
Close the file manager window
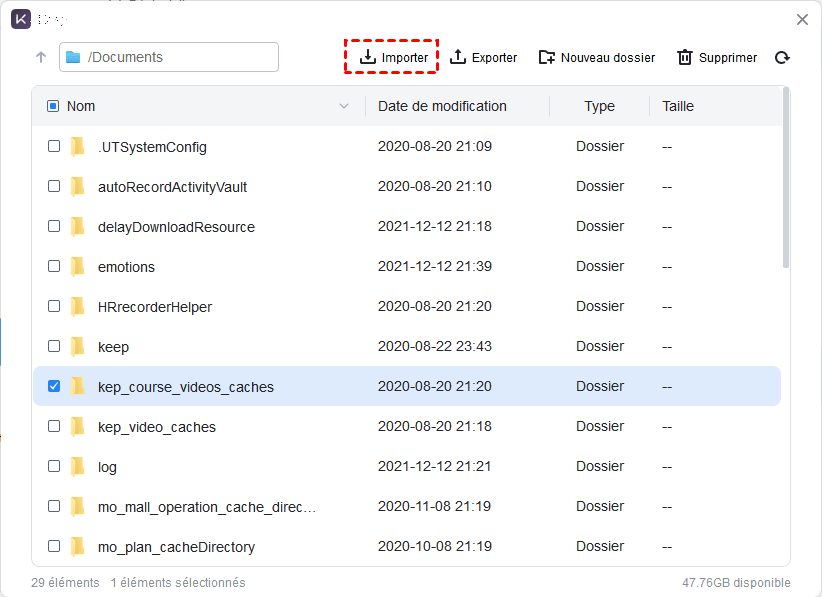tap(802, 19)
